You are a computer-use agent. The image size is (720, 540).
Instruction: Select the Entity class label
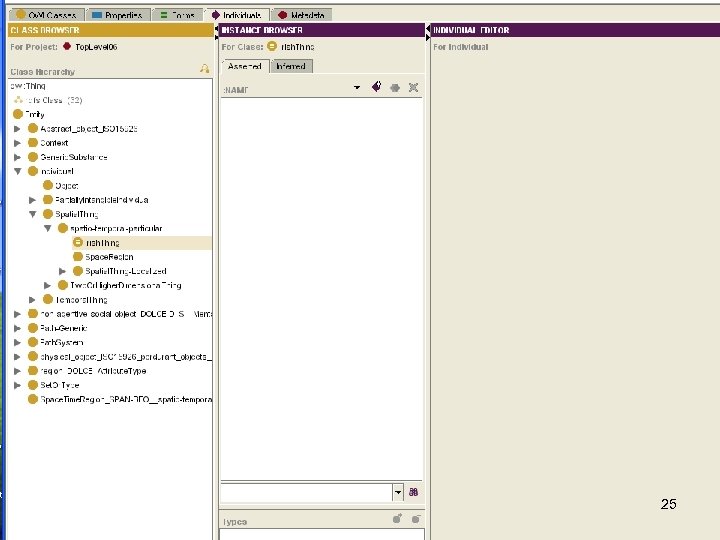35,114
